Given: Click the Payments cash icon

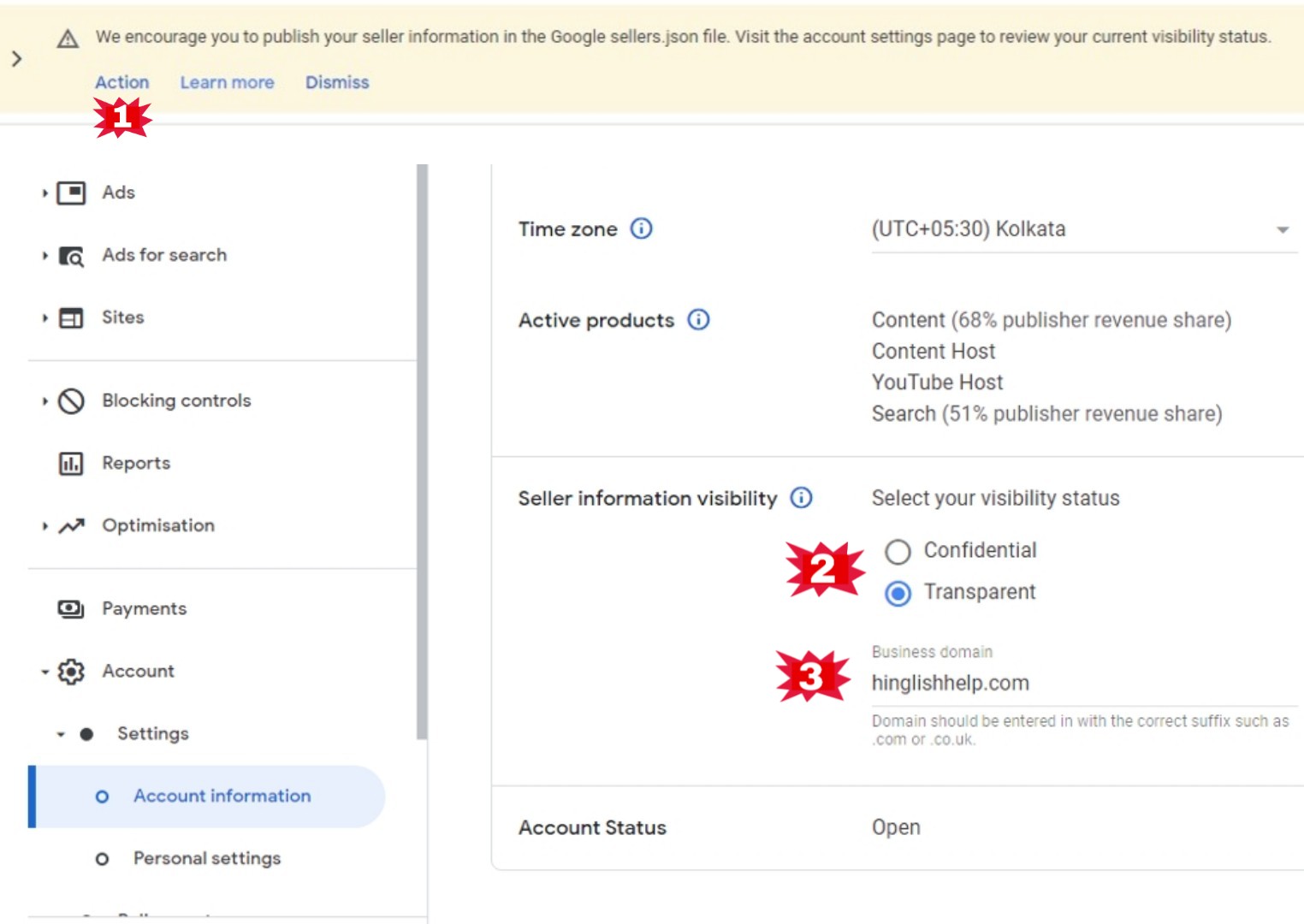Looking at the screenshot, I should click(x=71, y=609).
